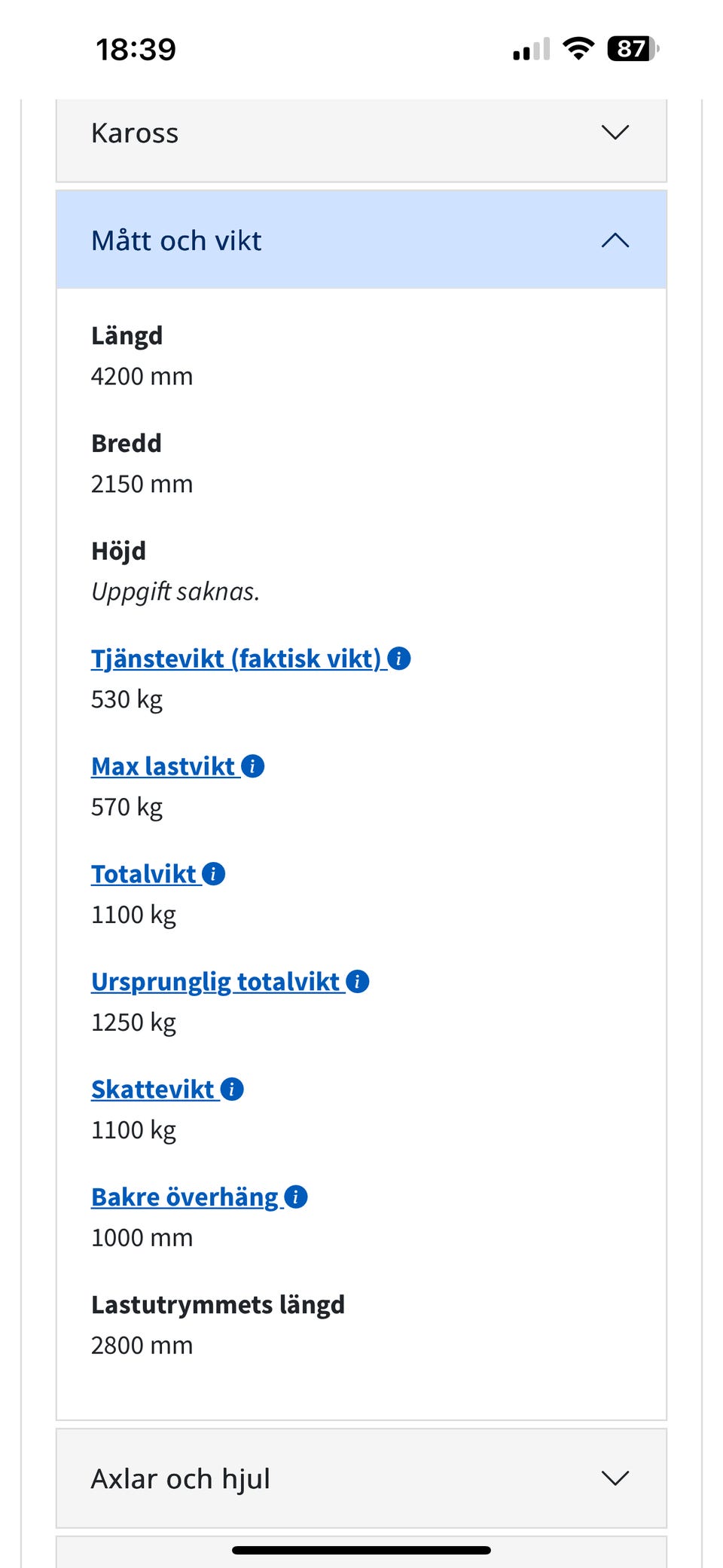This screenshot has height=1568, width=723.
Task: Tap the Skattevikt info icon
Action: click(232, 1090)
